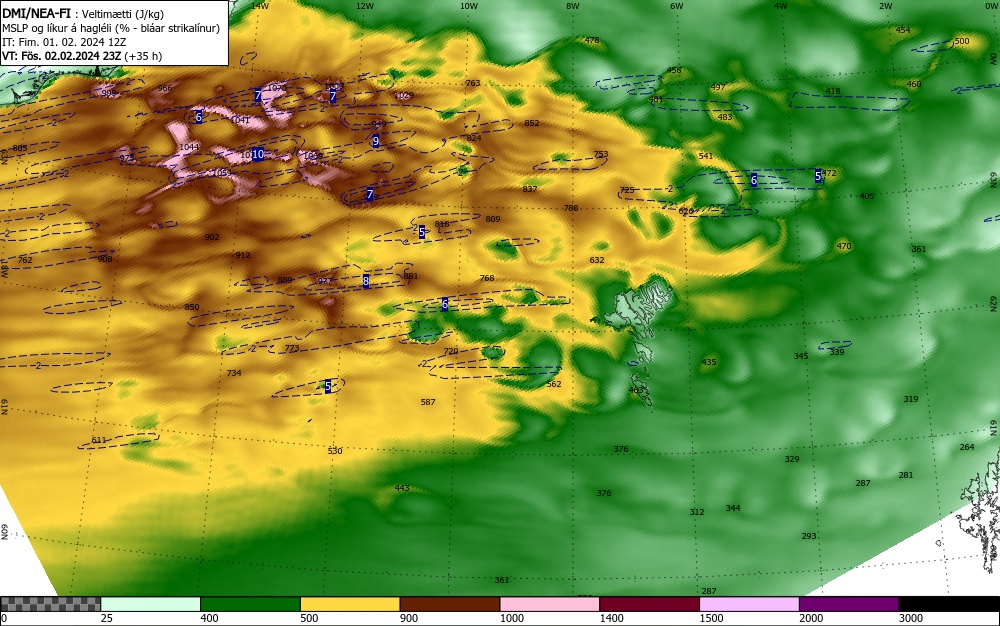
Task: Click the DMI/NEA-FI title text
Action: tap(36, 13)
